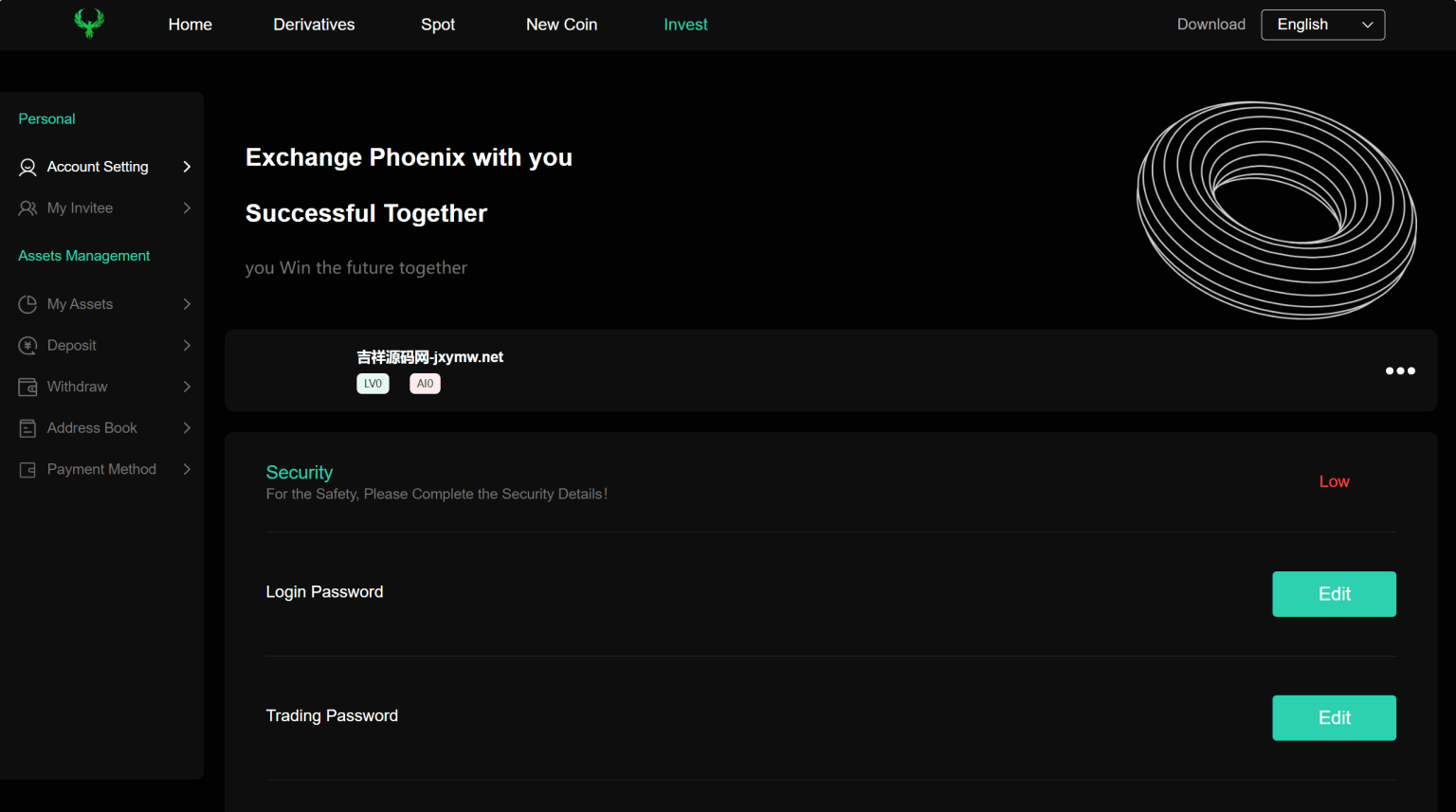Click the Payment Method card icon
The width and height of the screenshot is (1456, 812).
(27, 470)
